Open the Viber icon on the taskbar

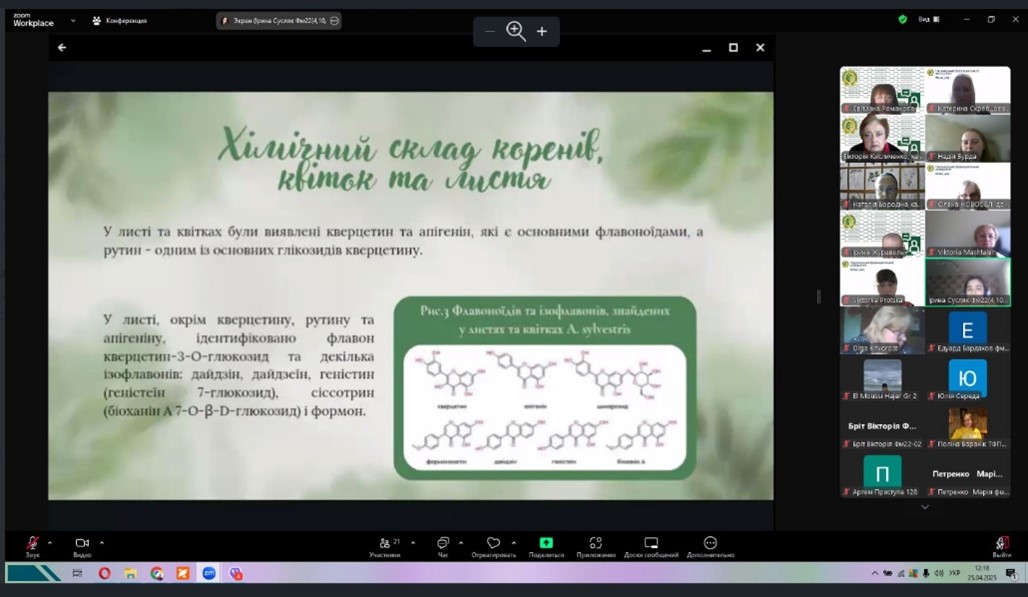pos(236,573)
